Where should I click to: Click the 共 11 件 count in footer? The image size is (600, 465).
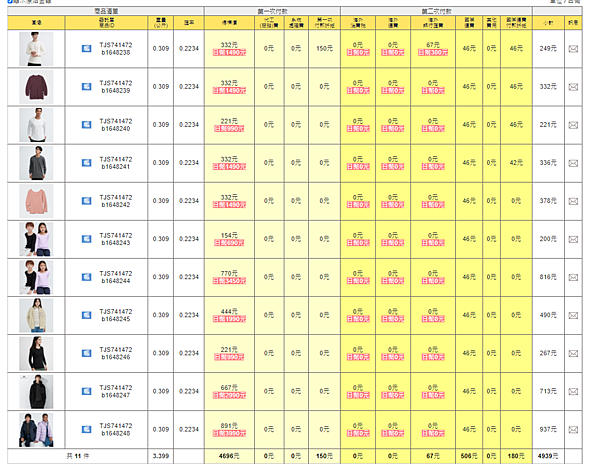78,456
